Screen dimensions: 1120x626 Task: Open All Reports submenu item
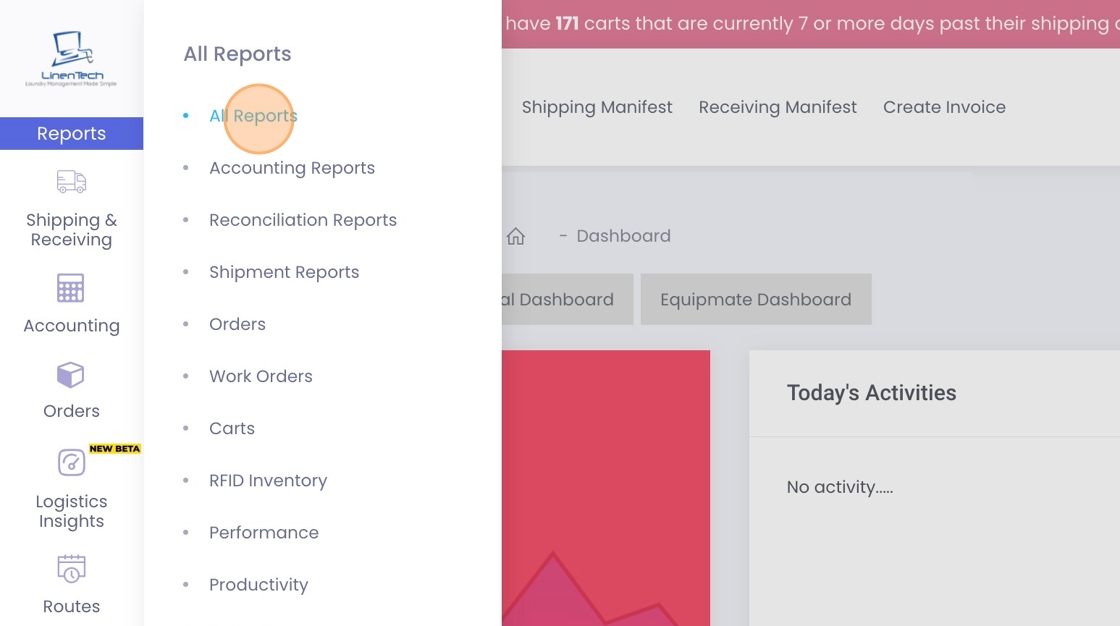click(253, 116)
